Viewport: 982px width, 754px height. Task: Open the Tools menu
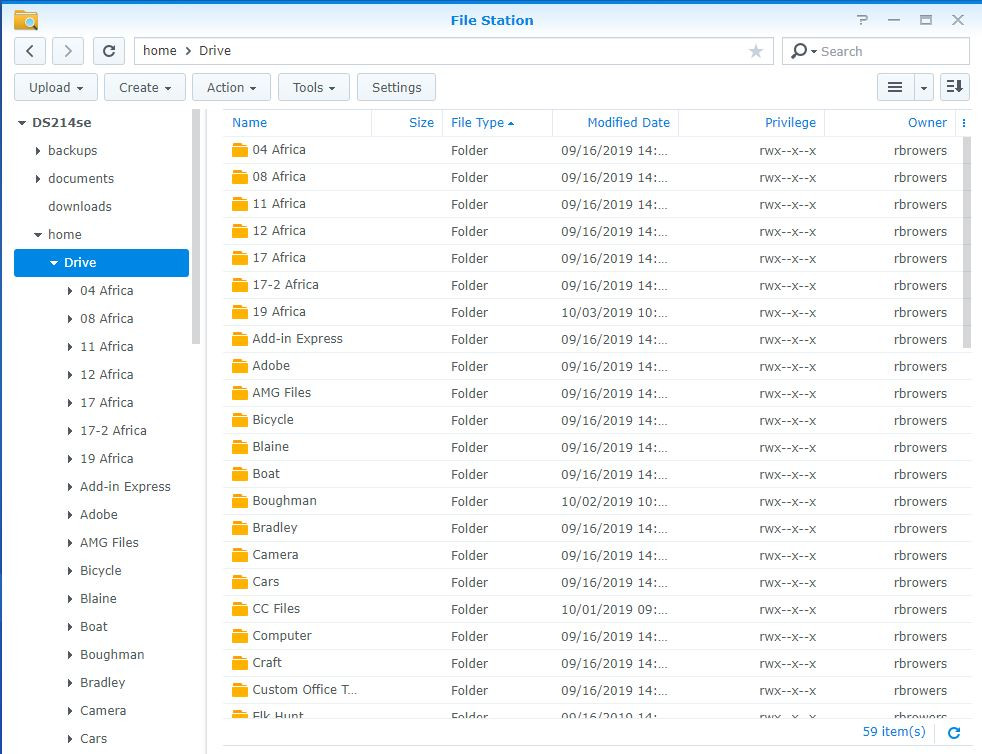click(x=313, y=87)
